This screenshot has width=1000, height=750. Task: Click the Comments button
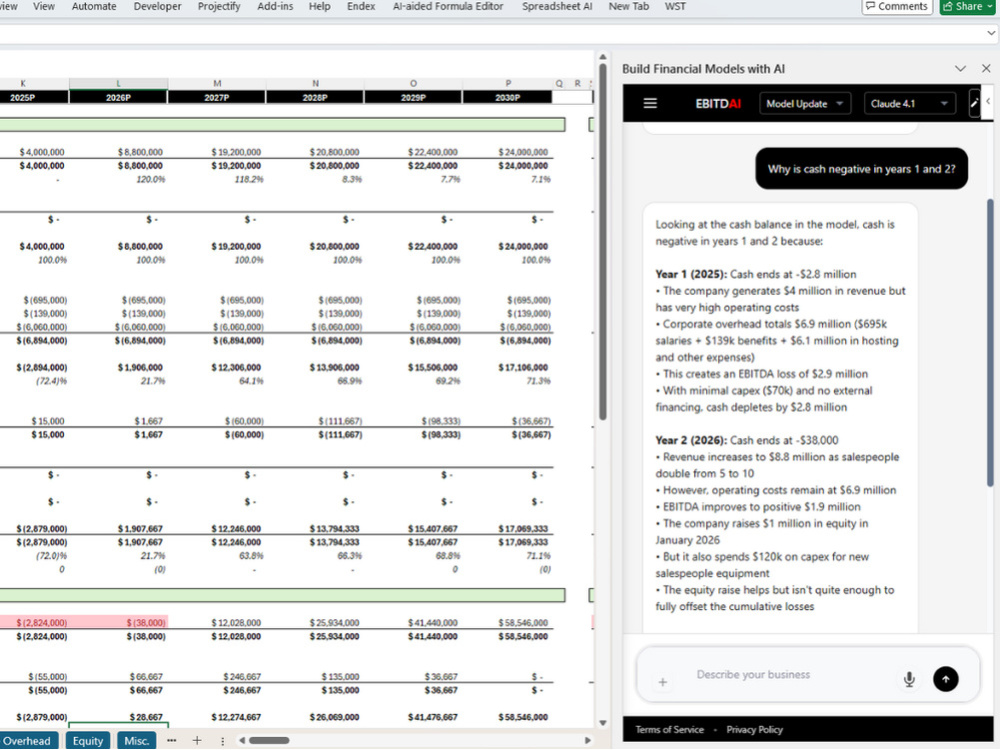pos(897,6)
